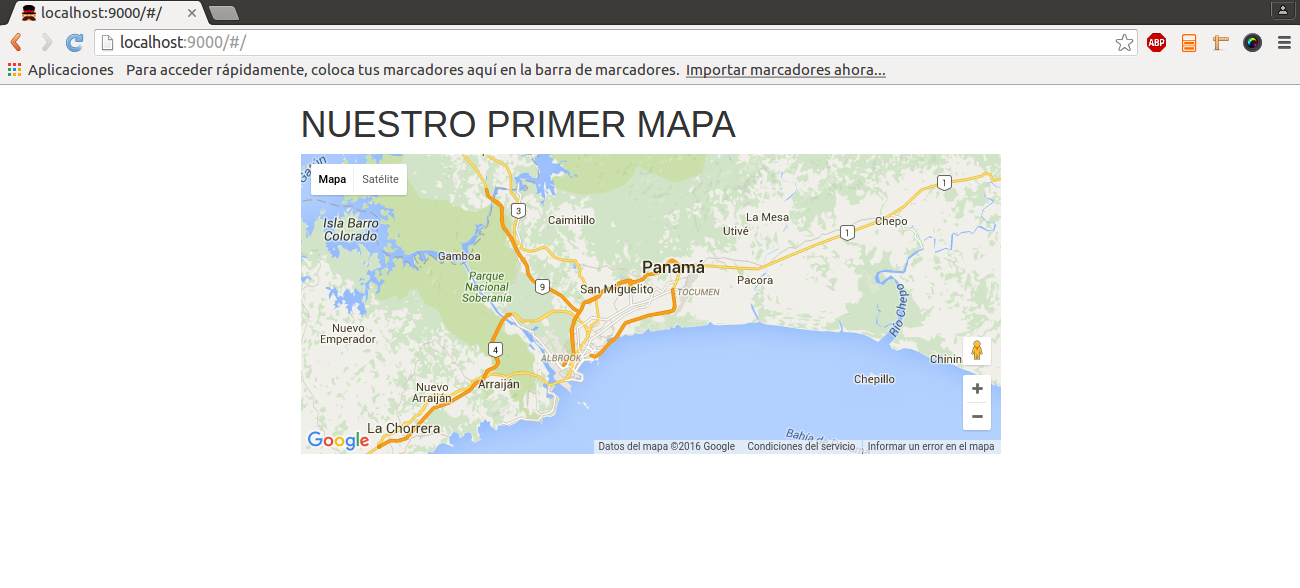This screenshot has width=1300, height=588.
Task: Open the Aplicaciones apps grid icon
Action: click(14, 70)
